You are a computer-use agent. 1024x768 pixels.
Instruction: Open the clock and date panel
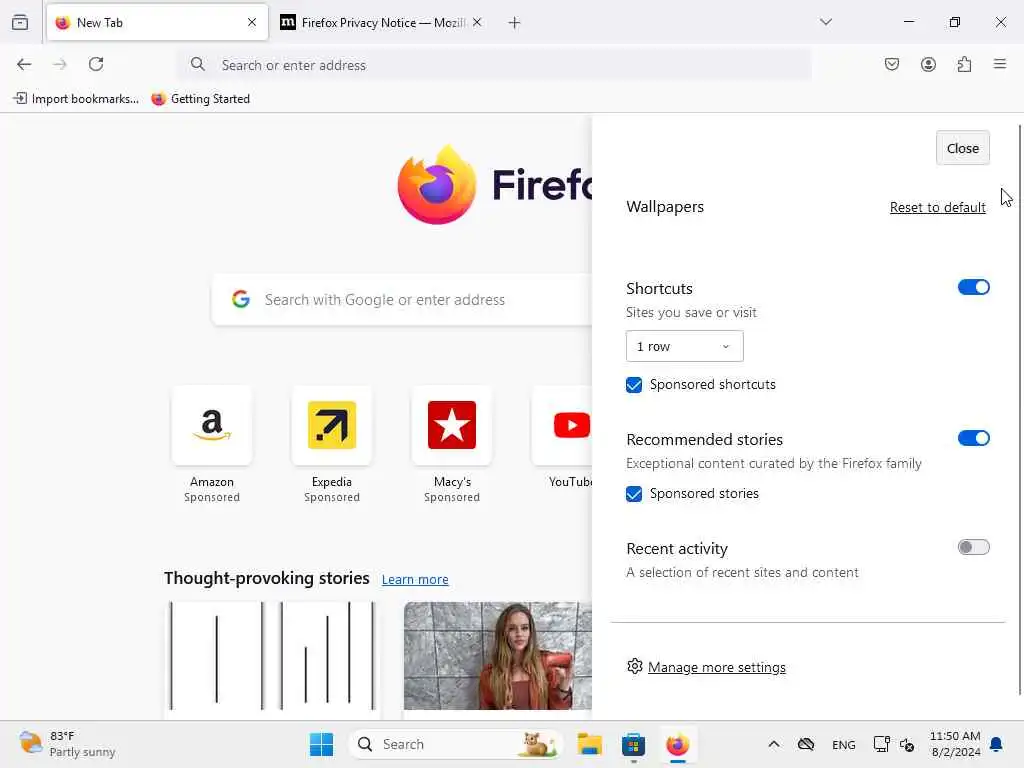[x=955, y=744]
